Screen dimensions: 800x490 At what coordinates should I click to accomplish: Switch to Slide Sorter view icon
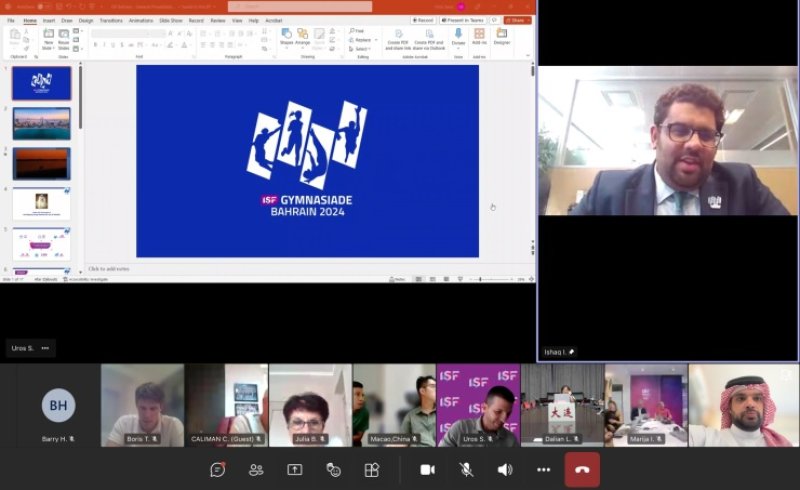point(433,279)
